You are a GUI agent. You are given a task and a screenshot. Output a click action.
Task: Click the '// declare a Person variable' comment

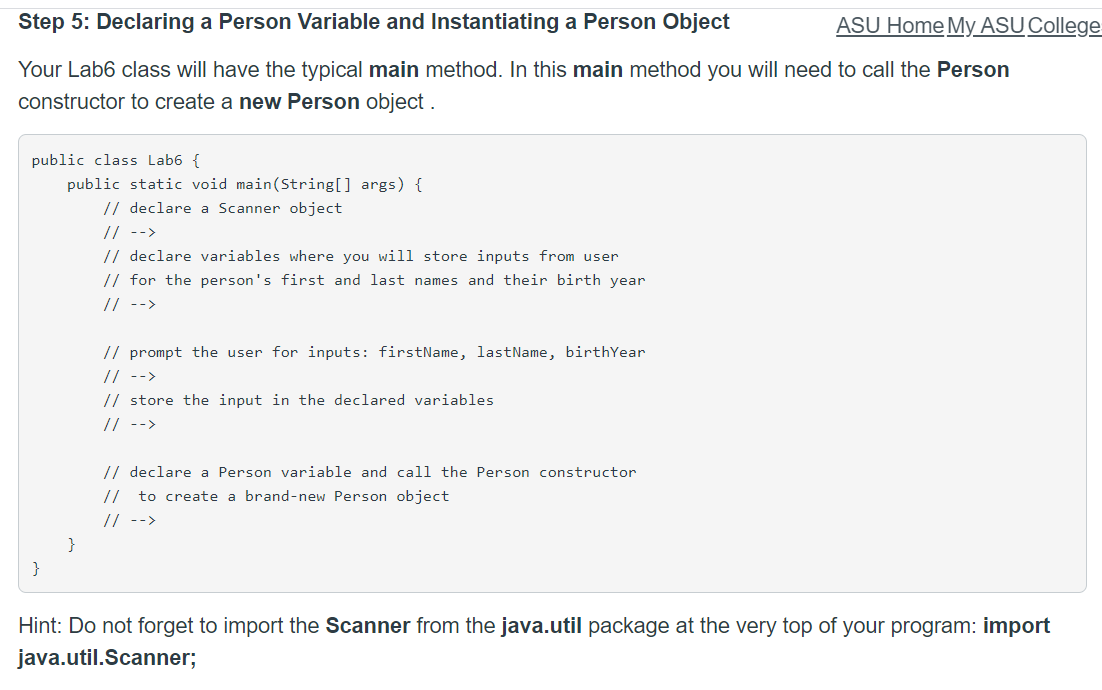[x=369, y=472]
